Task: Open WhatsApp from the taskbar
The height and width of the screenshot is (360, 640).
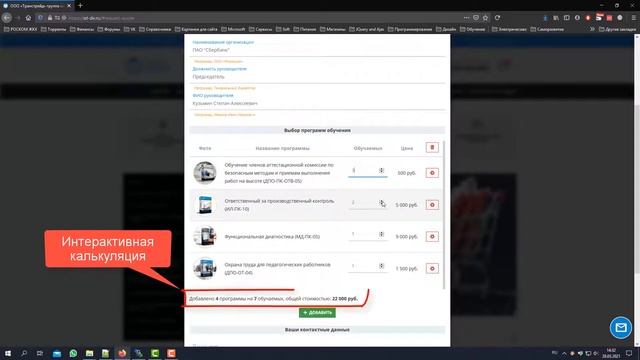Action: tap(73, 353)
